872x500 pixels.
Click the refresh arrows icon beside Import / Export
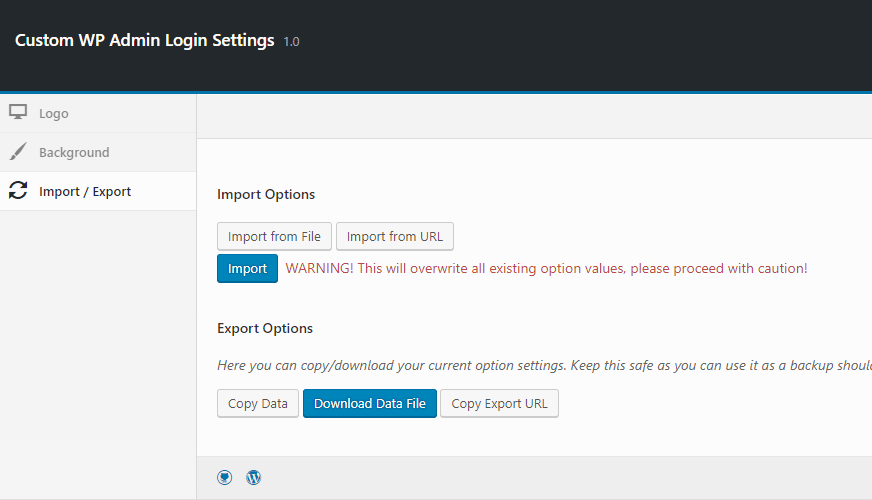point(18,190)
